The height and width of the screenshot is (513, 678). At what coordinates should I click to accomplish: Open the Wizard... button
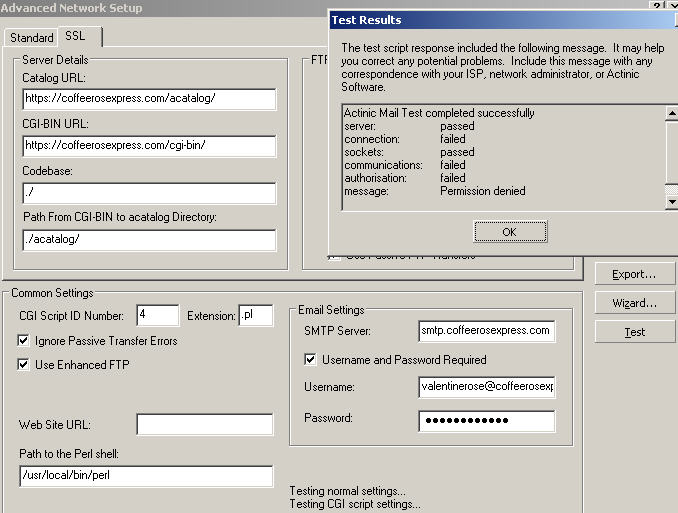pos(634,303)
